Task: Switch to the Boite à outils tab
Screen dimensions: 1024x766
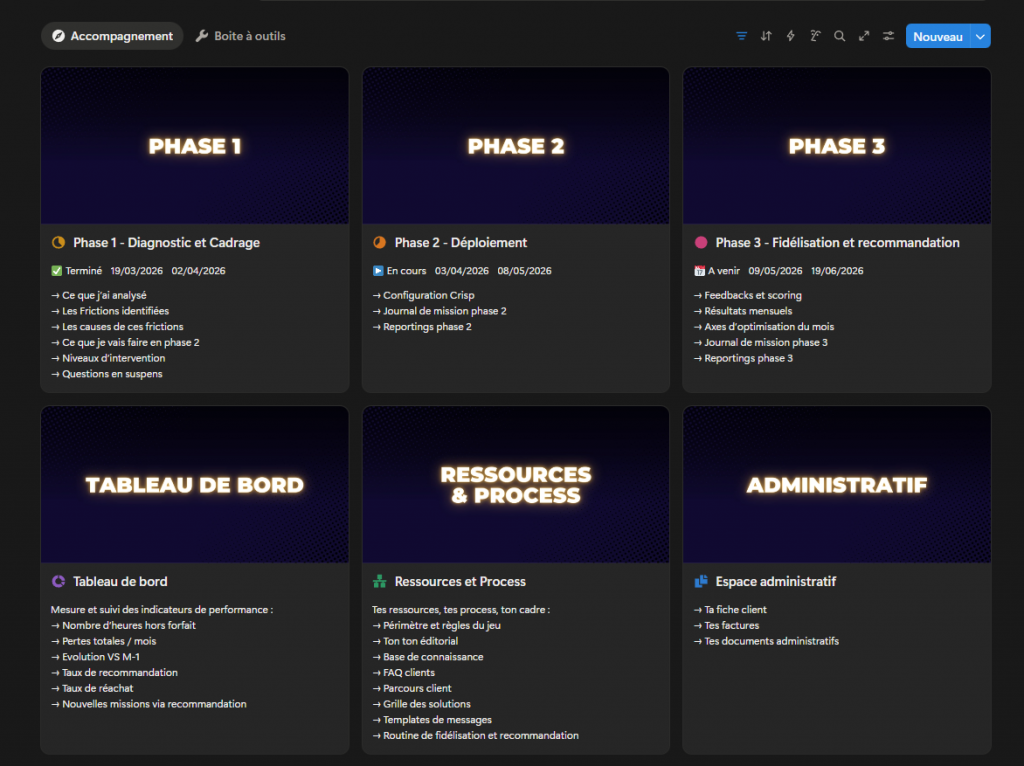Action: coord(240,36)
